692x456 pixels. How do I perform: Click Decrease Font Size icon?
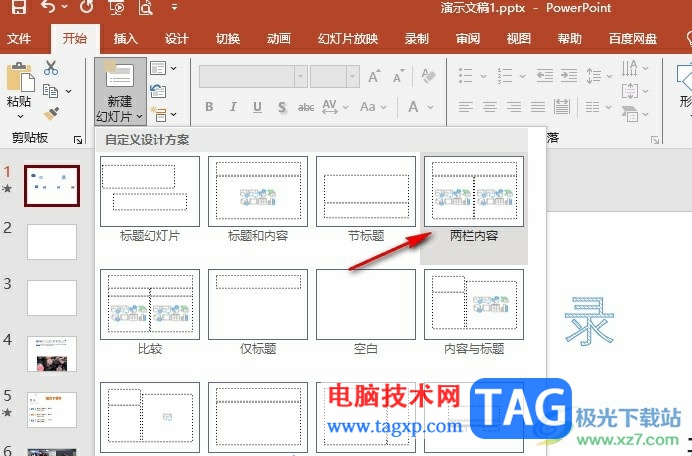point(398,76)
